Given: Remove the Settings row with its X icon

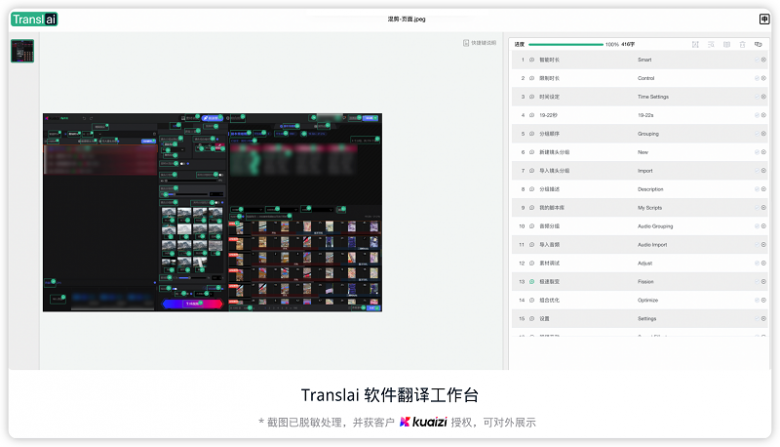Looking at the screenshot, I should click(x=763, y=318).
